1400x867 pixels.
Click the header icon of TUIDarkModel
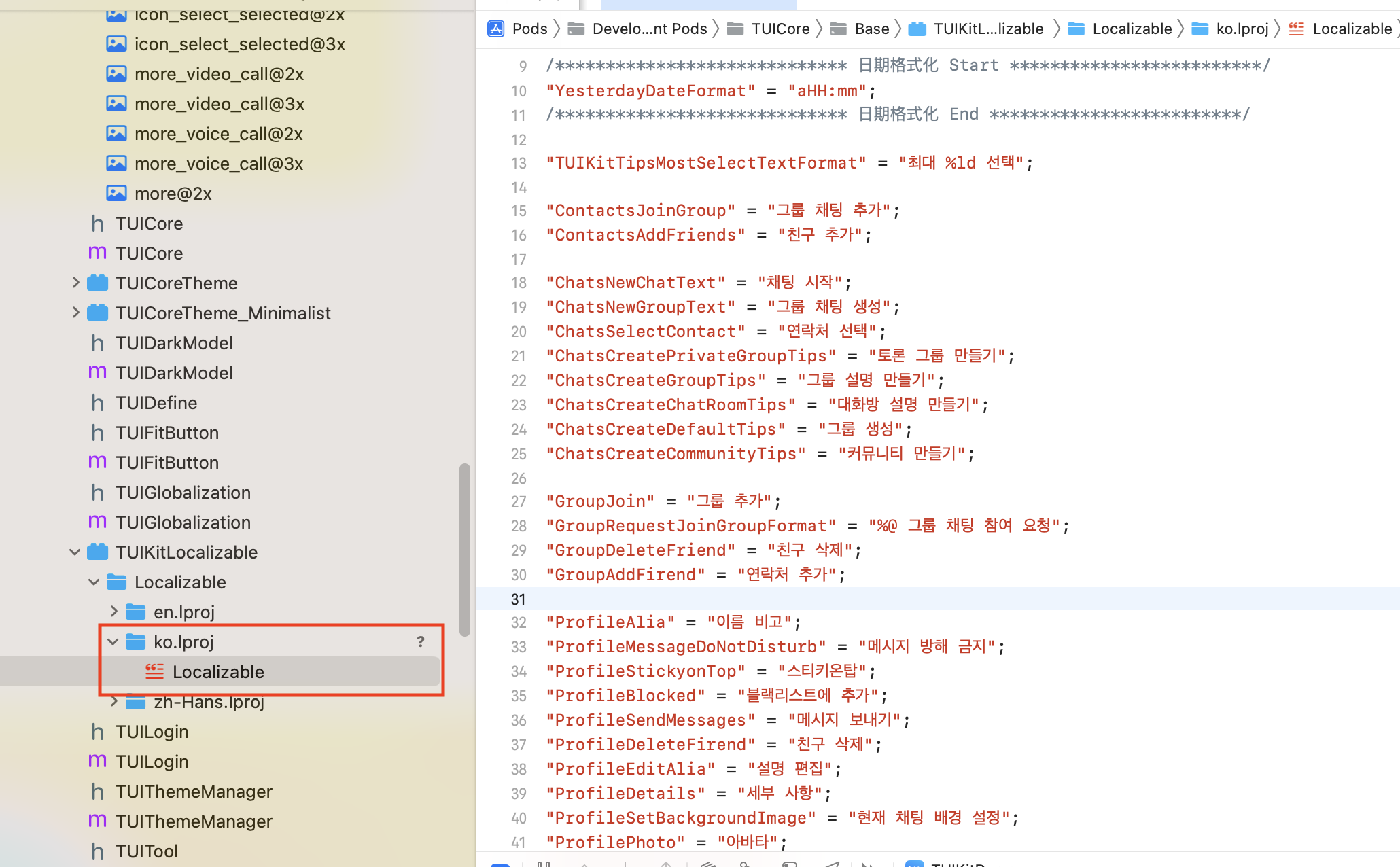tap(98, 343)
